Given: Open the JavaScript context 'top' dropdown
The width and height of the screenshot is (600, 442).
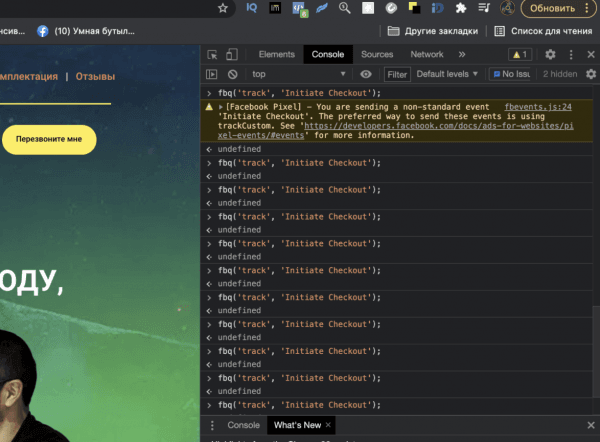Looking at the screenshot, I should 297,74.
